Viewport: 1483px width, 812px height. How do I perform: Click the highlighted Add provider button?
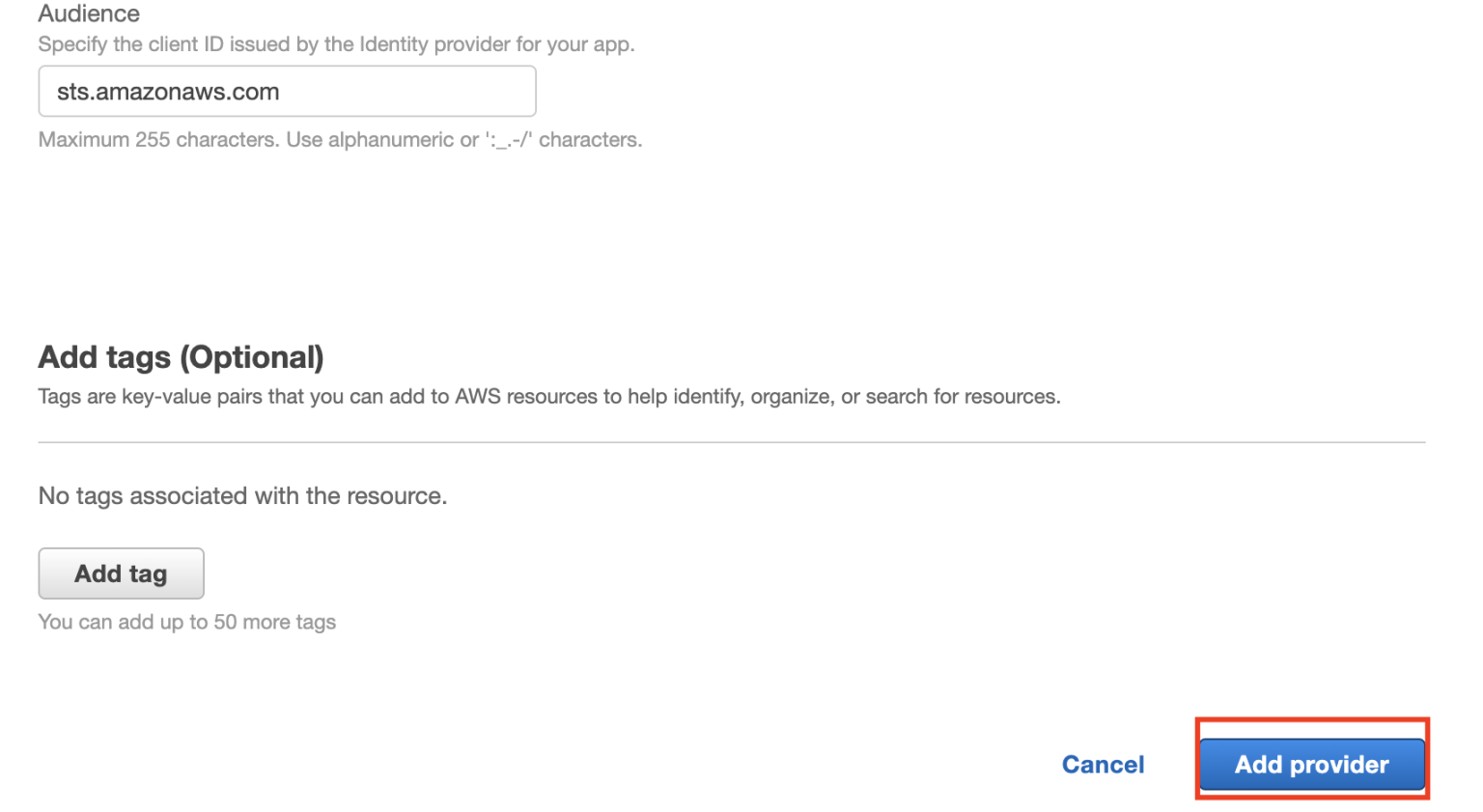[1310, 764]
